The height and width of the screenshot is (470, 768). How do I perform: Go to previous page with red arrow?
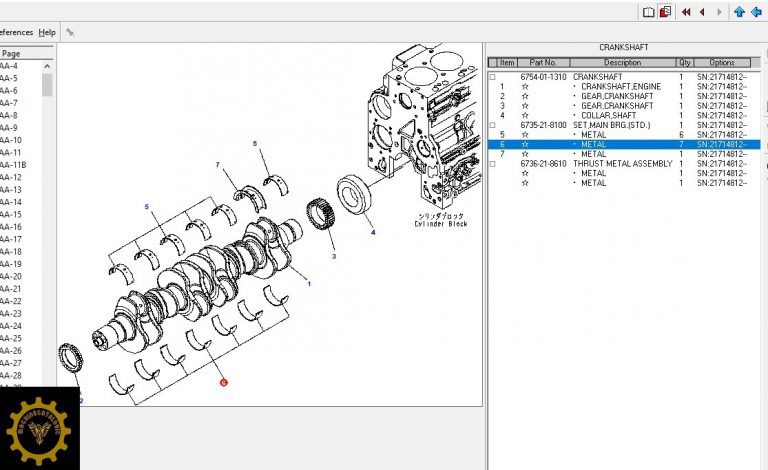pos(702,12)
